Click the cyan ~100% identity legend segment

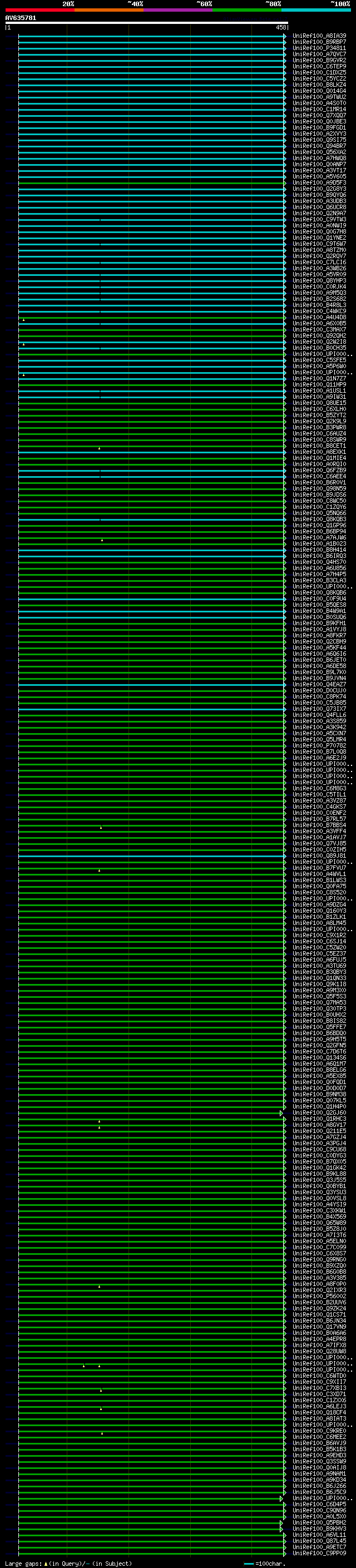coord(316,10)
